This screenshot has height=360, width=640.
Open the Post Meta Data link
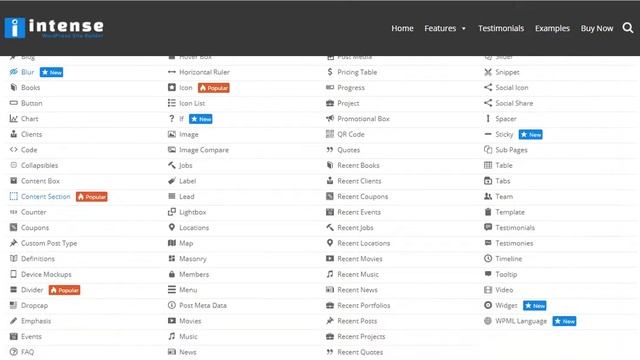pos(203,305)
